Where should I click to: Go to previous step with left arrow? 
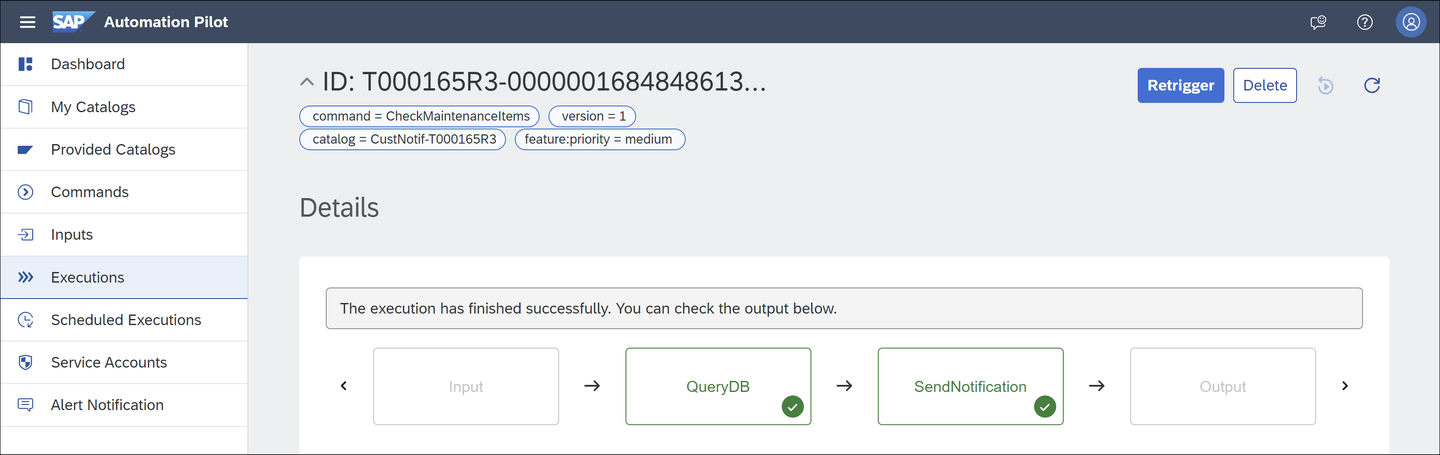click(x=344, y=386)
